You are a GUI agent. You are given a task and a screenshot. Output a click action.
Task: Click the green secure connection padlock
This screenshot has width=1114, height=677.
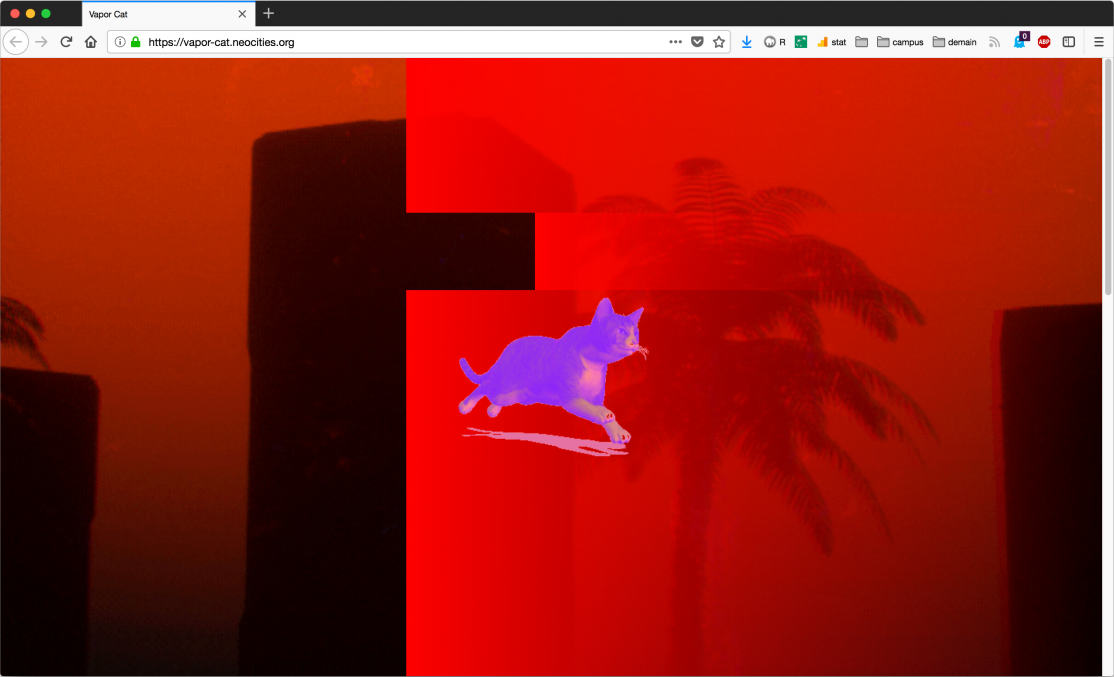click(135, 42)
